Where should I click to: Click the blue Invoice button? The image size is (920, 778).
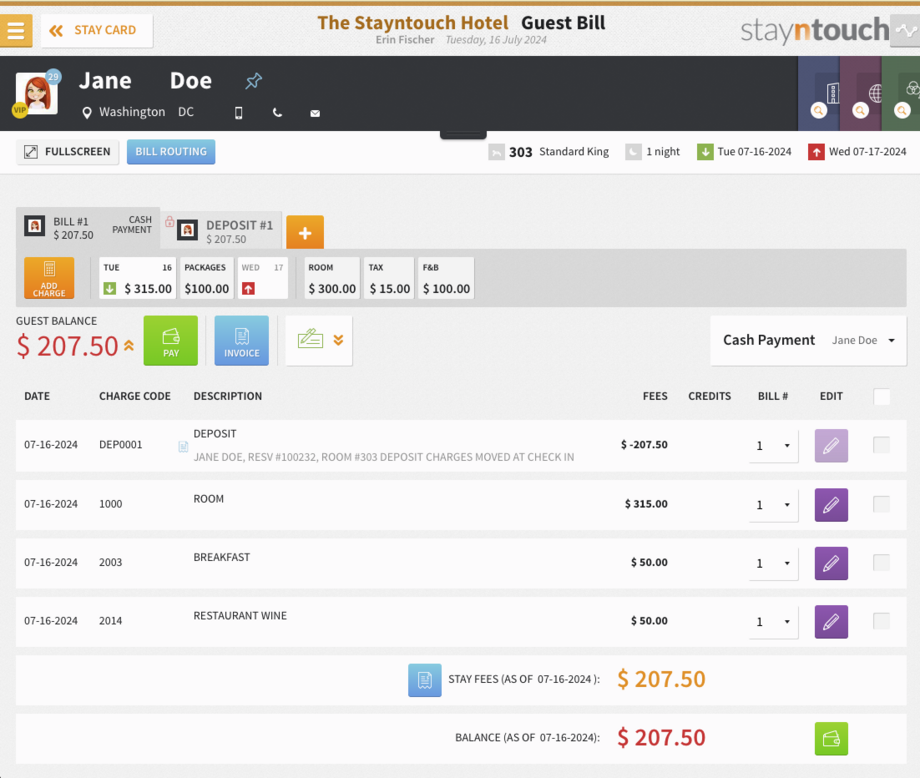[x=242, y=341]
